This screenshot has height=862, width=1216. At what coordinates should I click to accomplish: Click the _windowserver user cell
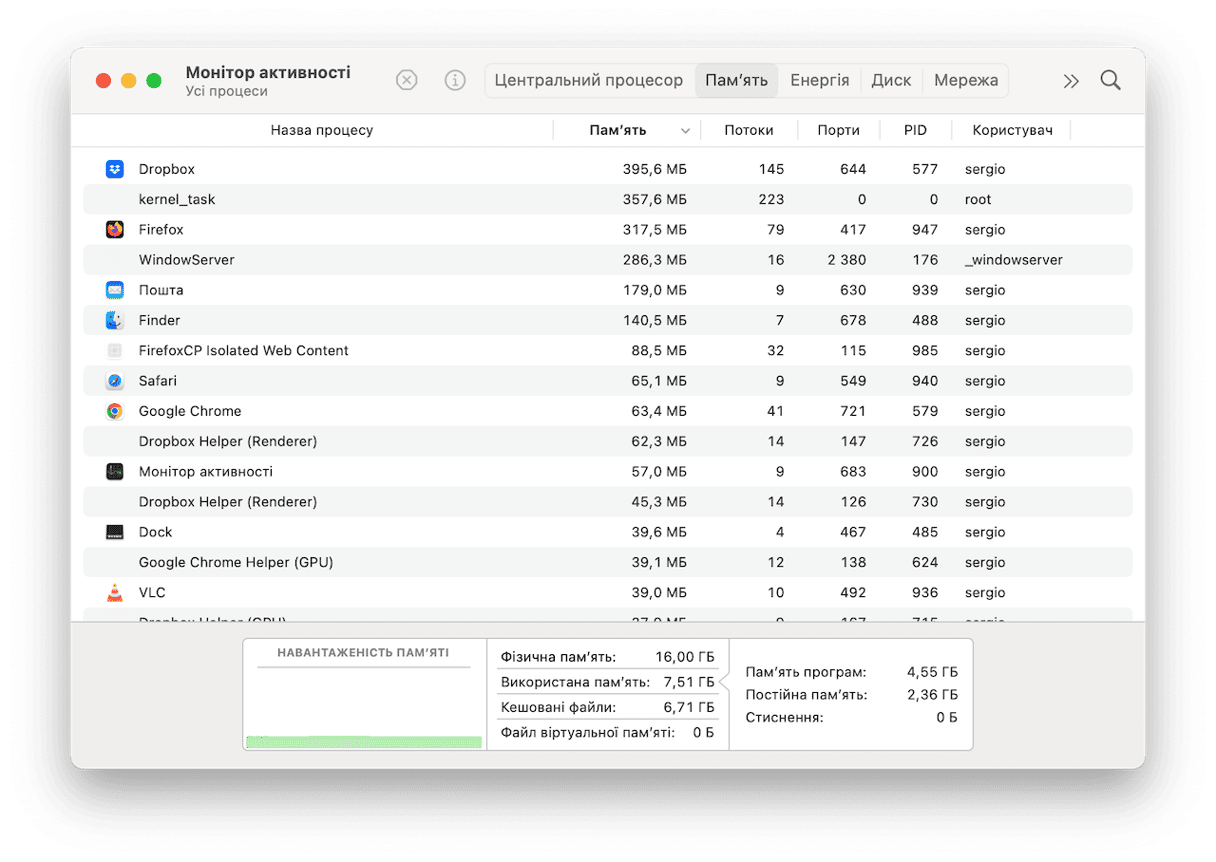pos(1014,260)
